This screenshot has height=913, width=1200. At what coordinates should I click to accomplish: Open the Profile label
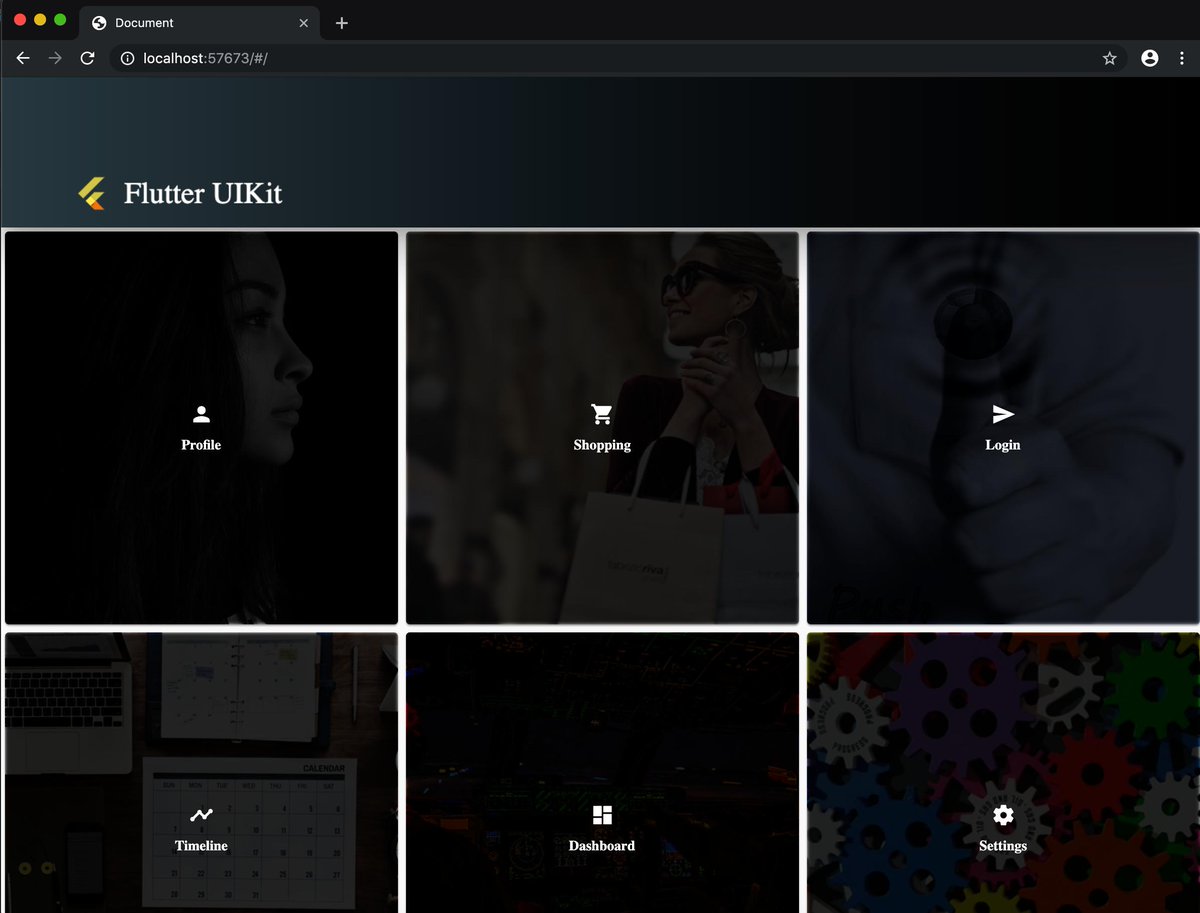click(201, 445)
